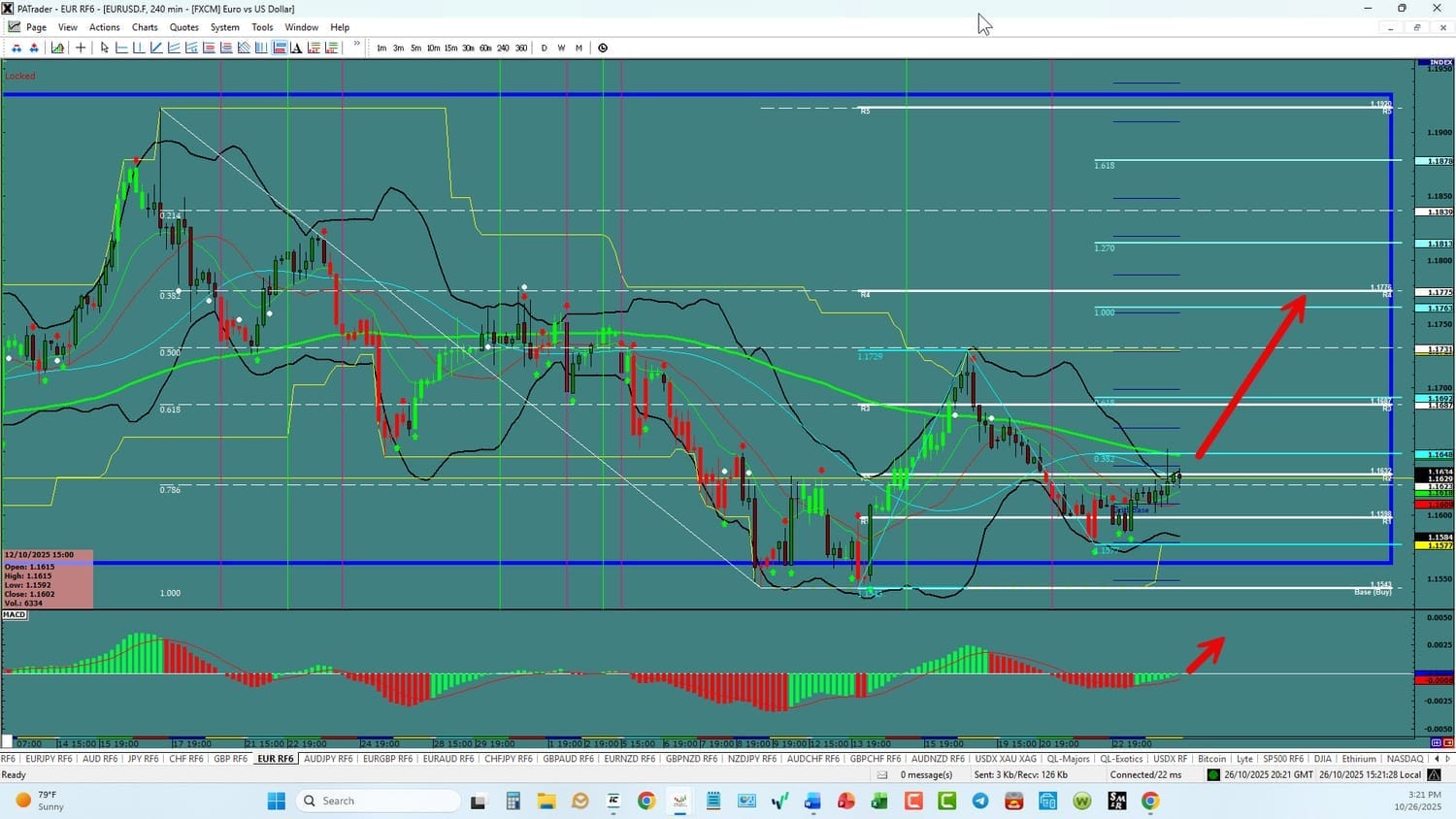Select the arrow pointer tool

(x=105, y=48)
